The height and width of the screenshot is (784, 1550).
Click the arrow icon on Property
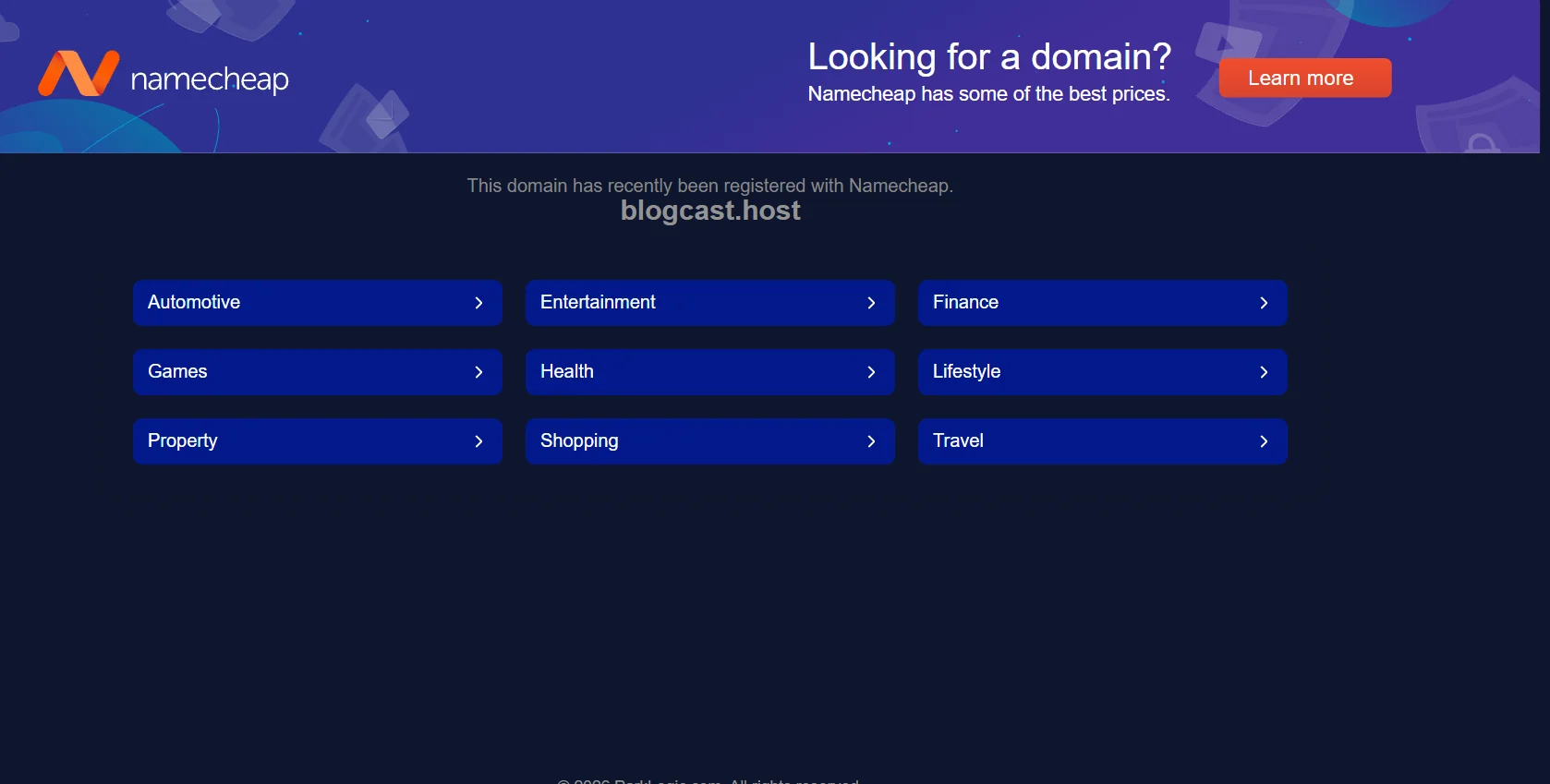[x=478, y=441]
